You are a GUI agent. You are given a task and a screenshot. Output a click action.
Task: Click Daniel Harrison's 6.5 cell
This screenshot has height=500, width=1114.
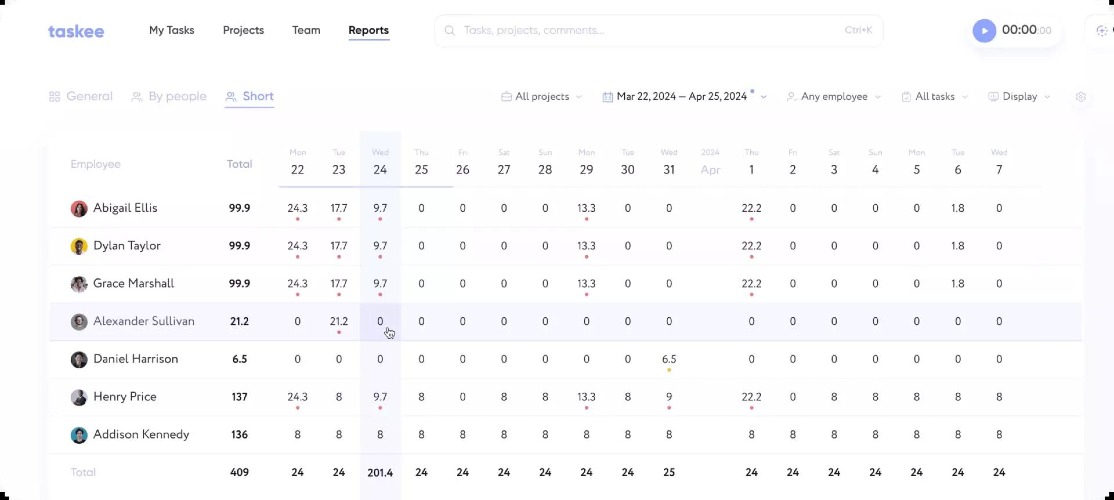669,359
